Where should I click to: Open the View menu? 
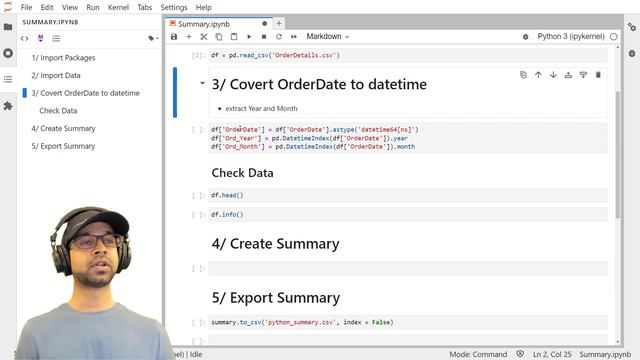[70, 7]
